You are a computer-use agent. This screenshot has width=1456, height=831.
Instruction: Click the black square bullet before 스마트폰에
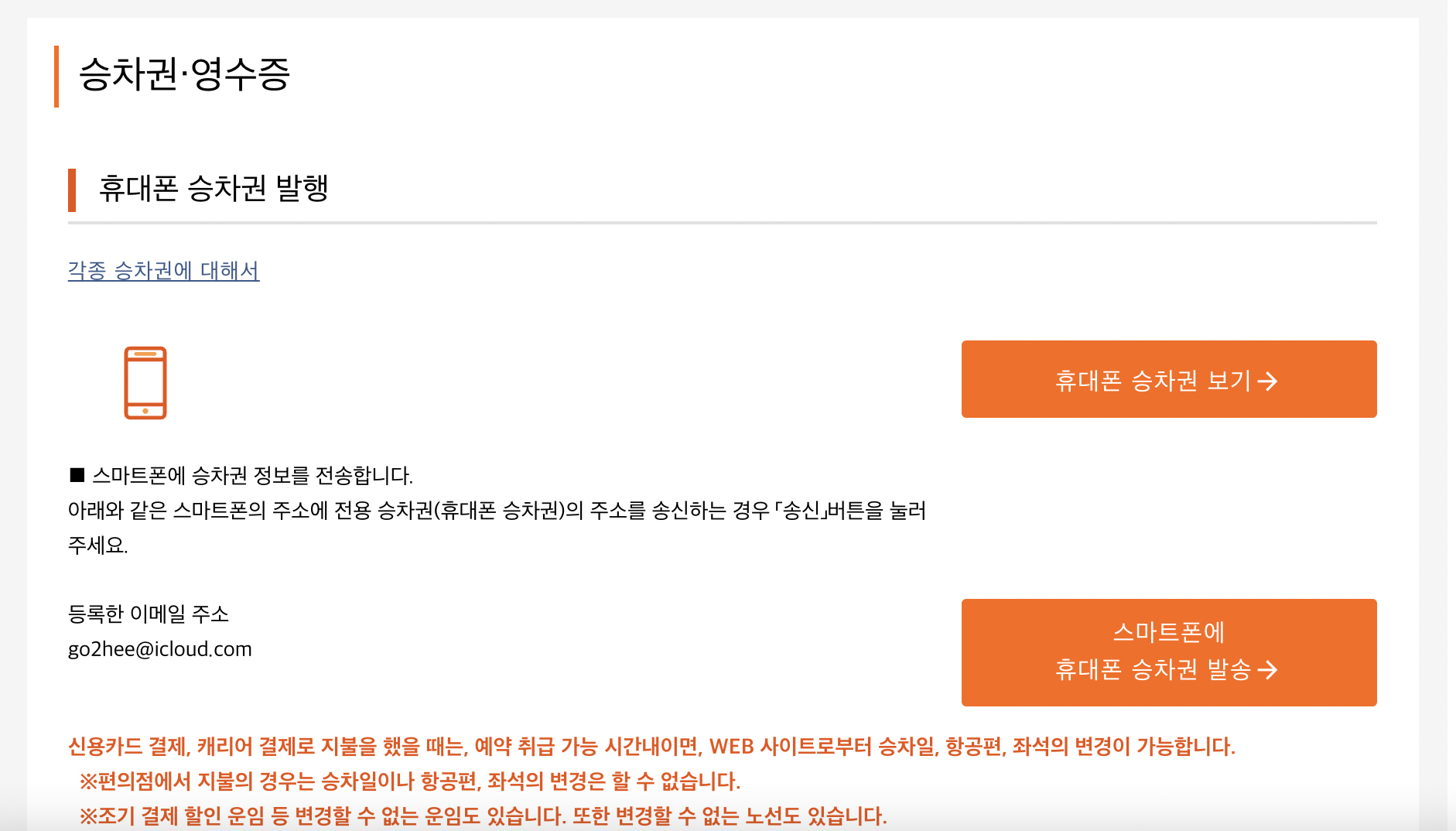click(x=77, y=475)
